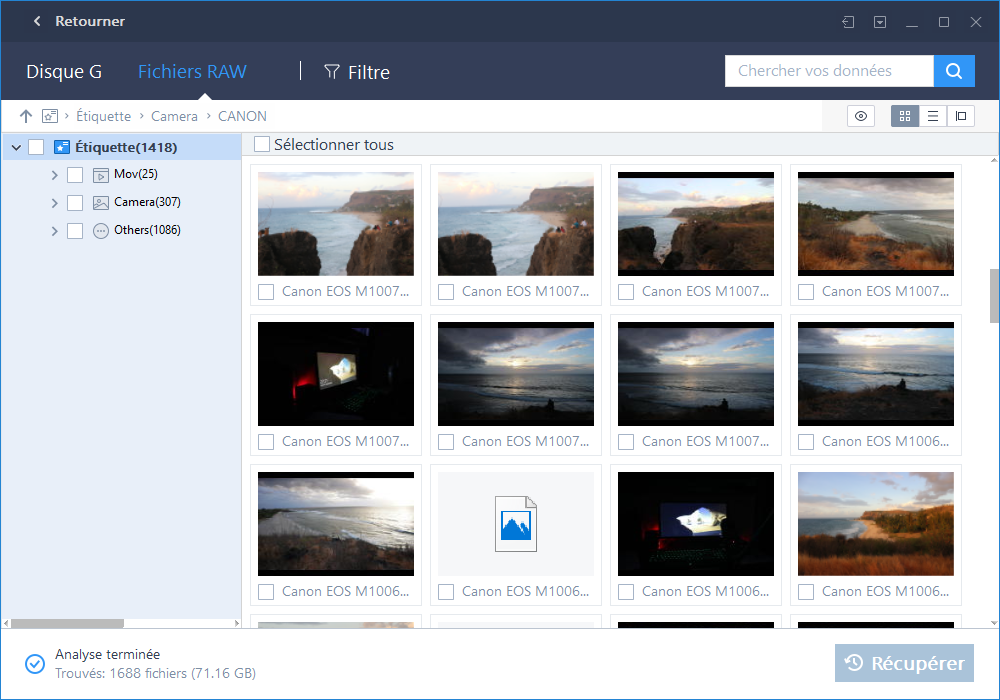This screenshot has height=700, width=1000.
Task: Click Trouvés: 1688 fichiers status text
Action: pos(156,673)
